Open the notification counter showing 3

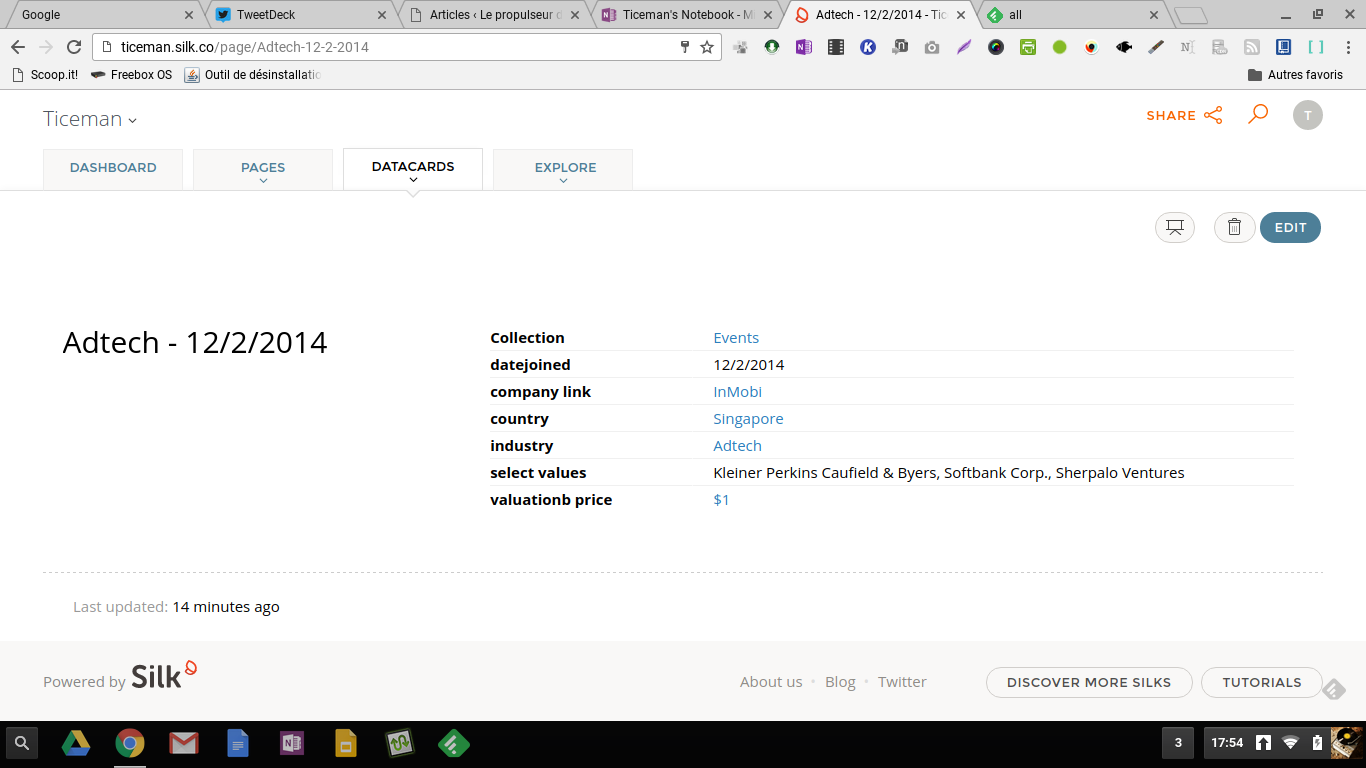1178,743
